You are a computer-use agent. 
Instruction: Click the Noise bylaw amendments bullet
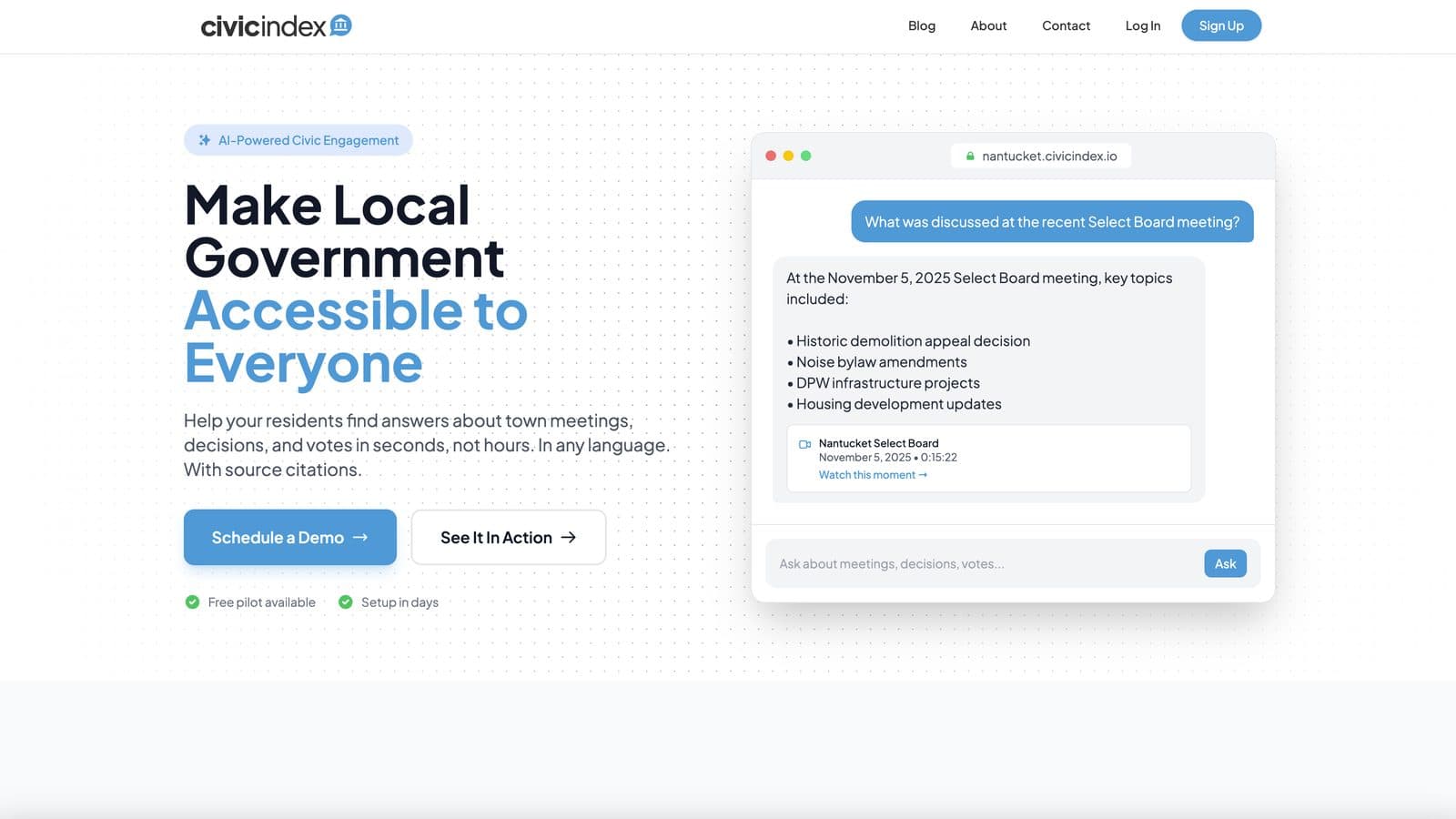tap(876, 361)
